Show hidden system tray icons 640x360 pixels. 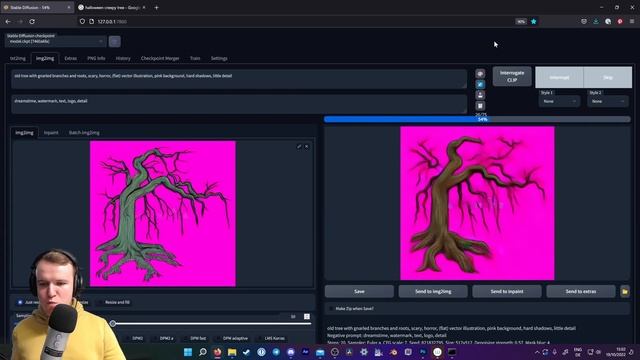537,352
